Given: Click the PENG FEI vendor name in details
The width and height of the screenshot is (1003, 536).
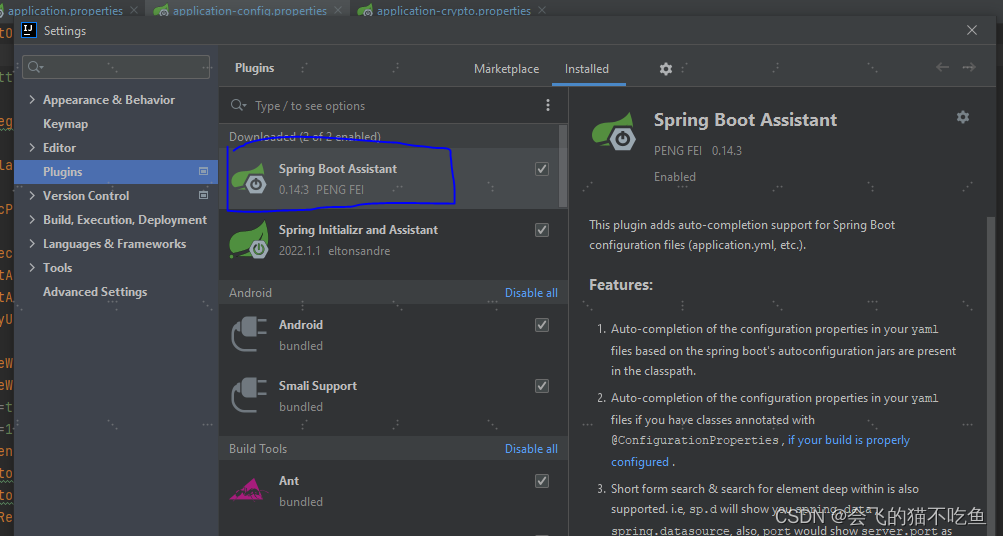Looking at the screenshot, I should 677,150.
